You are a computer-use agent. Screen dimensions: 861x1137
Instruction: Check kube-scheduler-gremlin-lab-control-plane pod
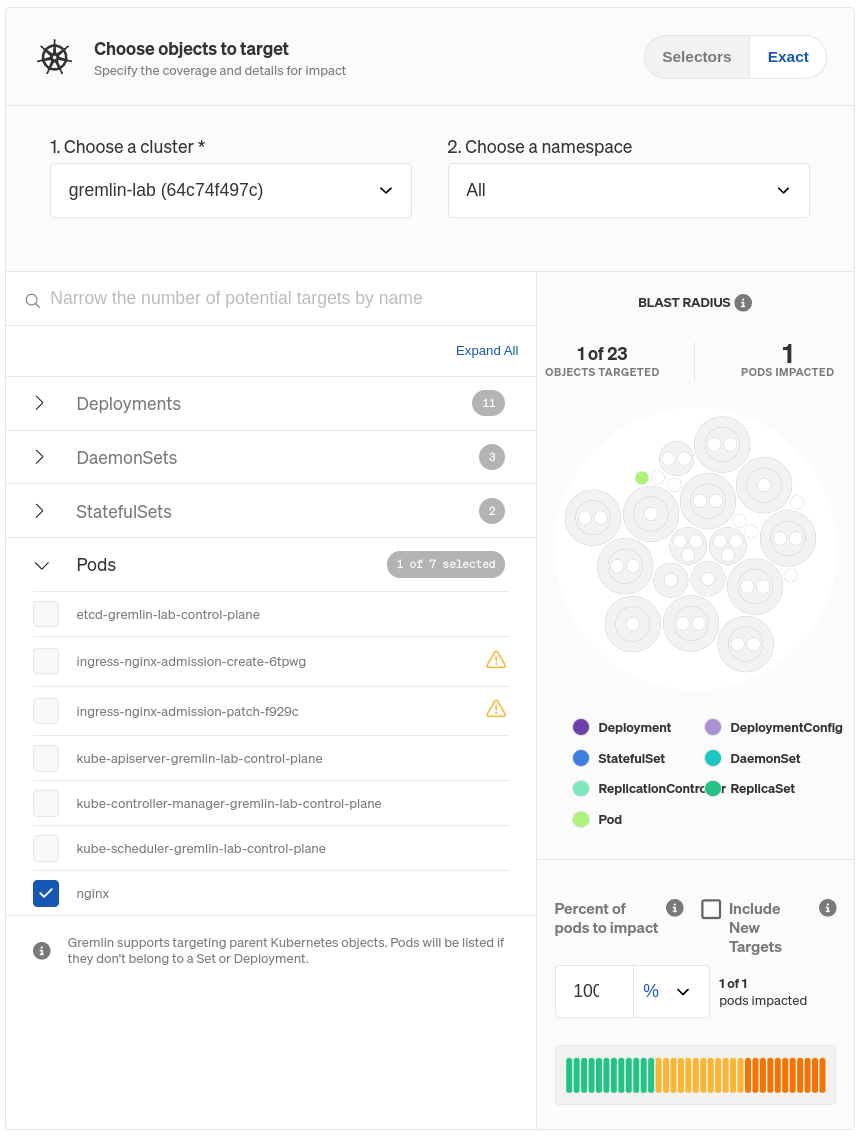coord(46,848)
